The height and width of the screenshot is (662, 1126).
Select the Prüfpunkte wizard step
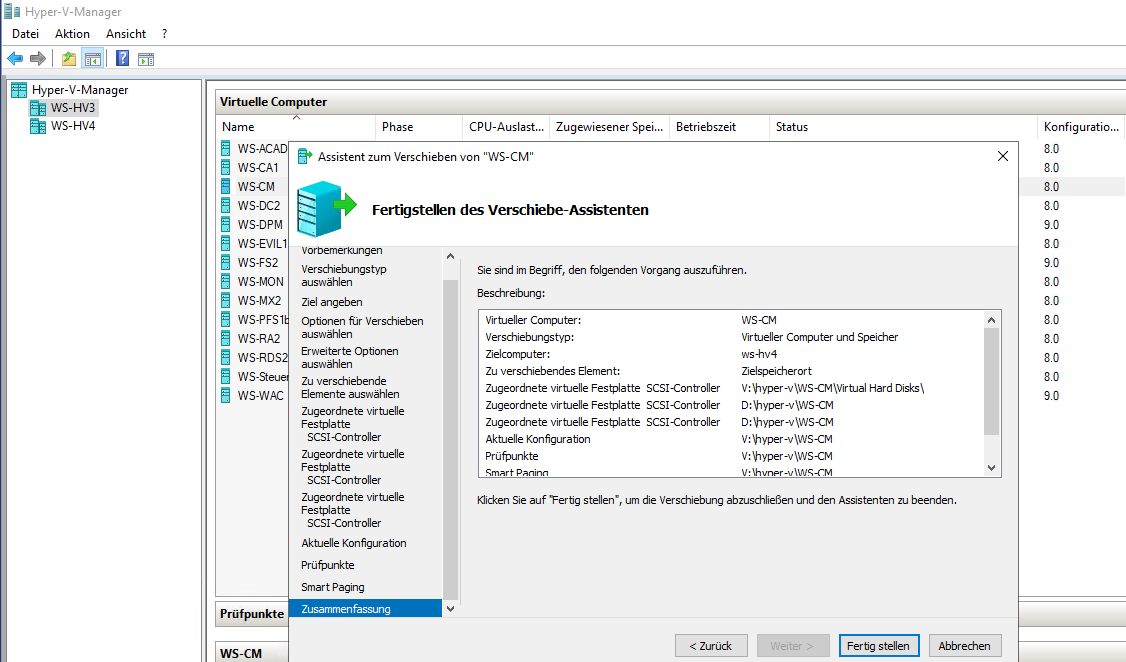327,565
